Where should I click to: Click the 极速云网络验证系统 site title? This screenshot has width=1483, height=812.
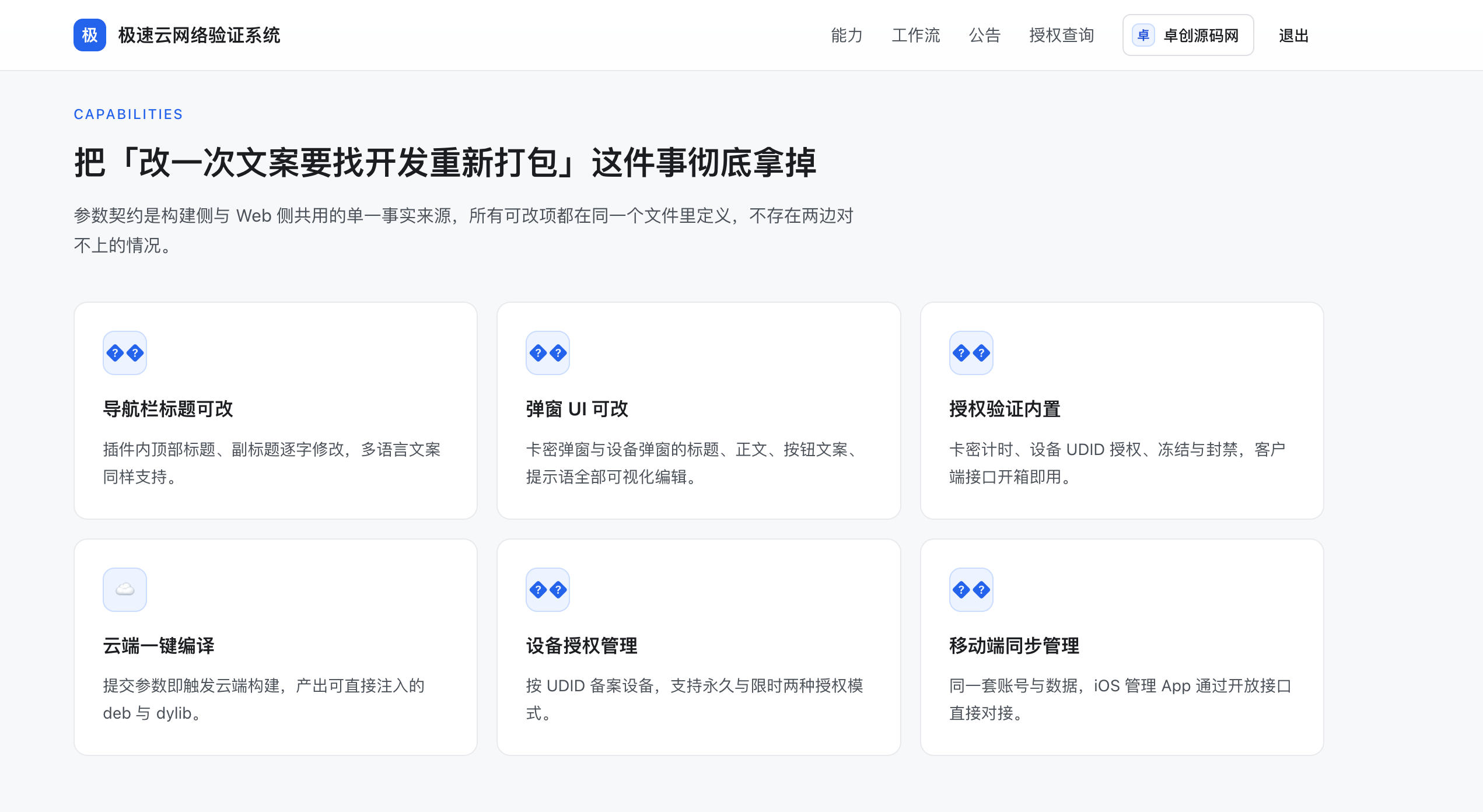(199, 35)
